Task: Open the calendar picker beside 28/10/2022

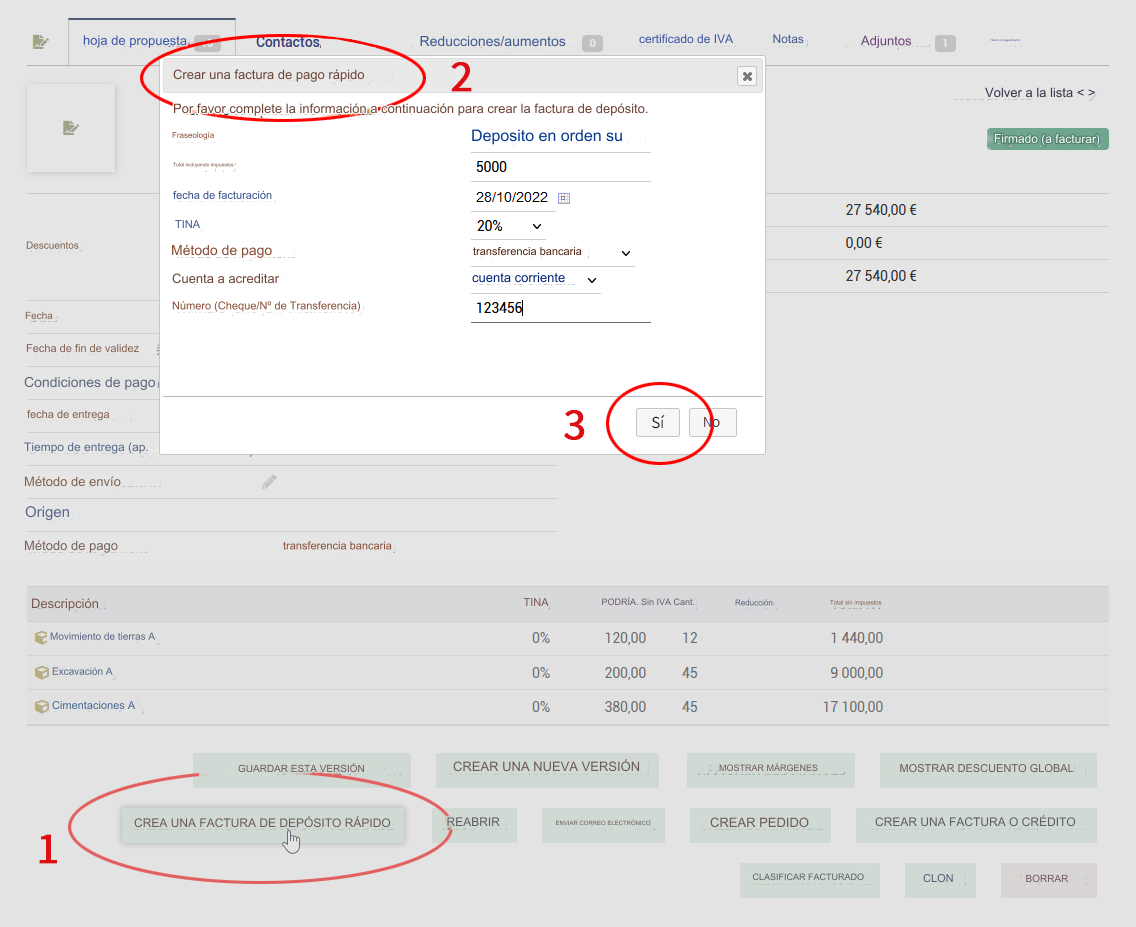Action: tap(564, 198)
